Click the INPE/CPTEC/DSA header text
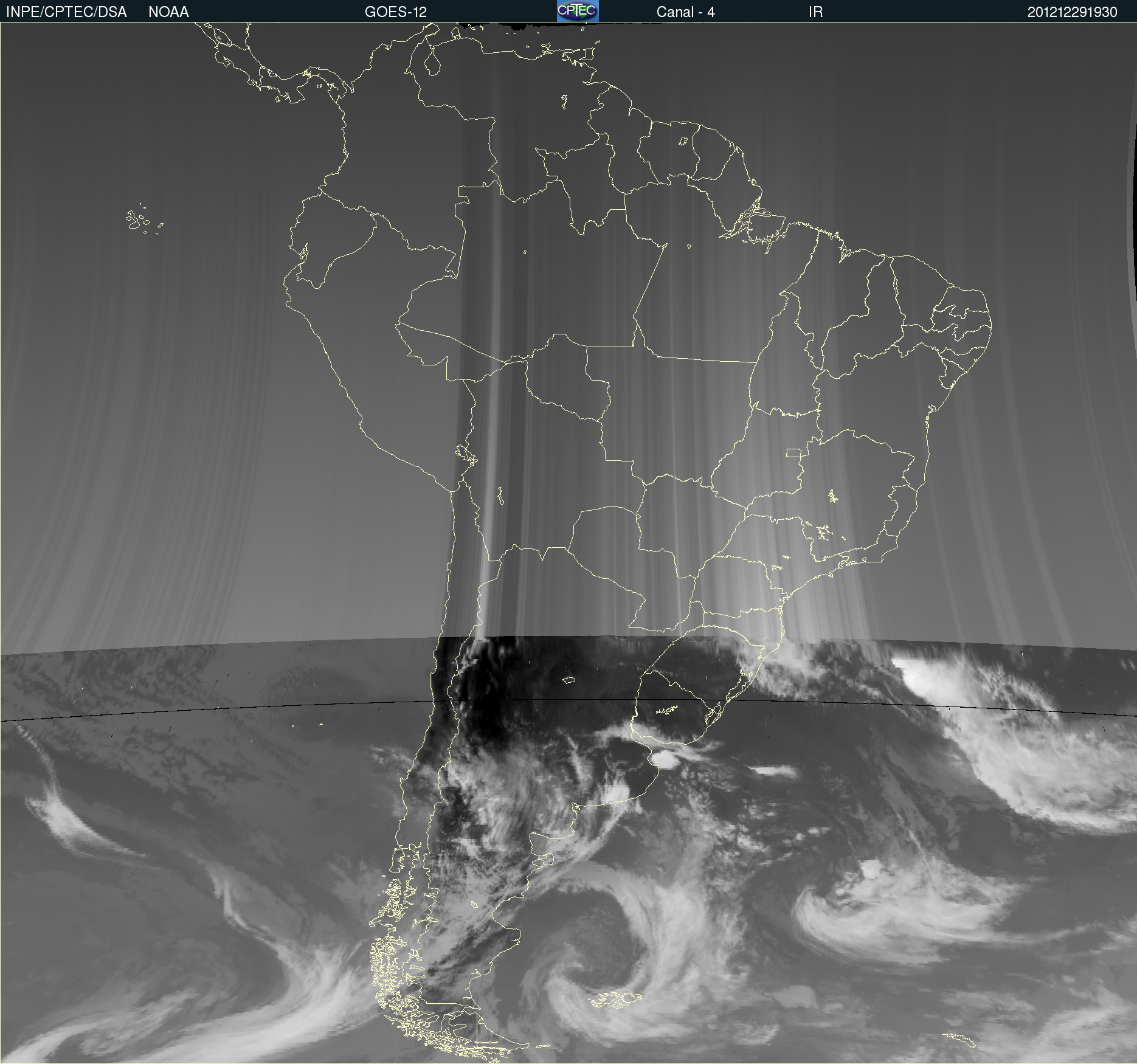Viewport: 1137px width, 1064px height. click(66, 12)
